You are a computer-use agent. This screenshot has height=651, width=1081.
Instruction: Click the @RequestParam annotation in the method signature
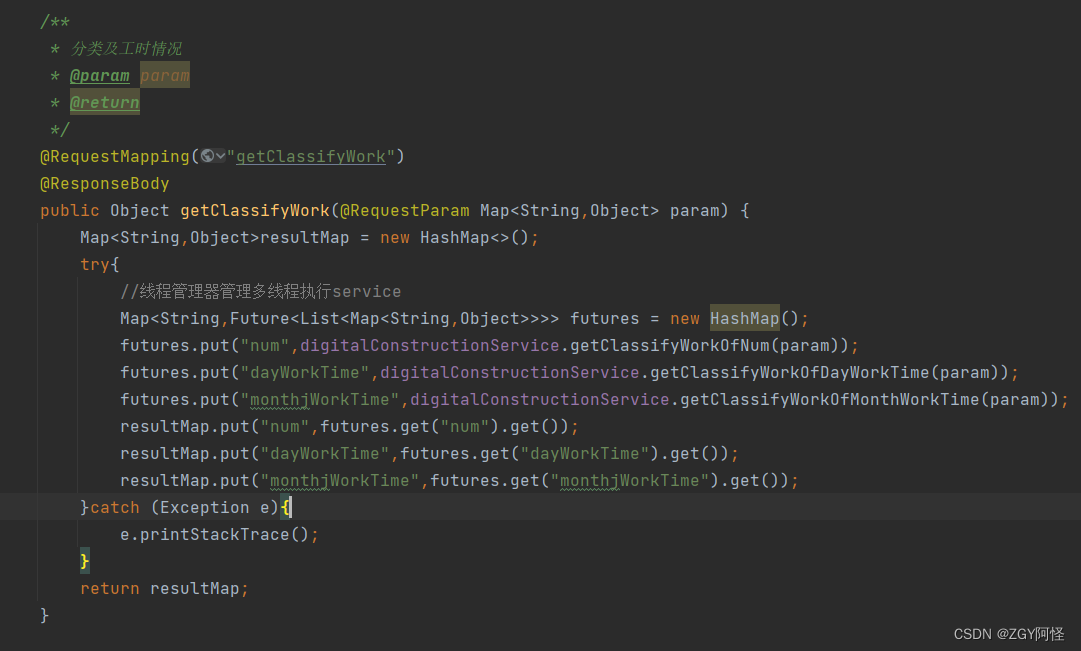pos(405,210)
